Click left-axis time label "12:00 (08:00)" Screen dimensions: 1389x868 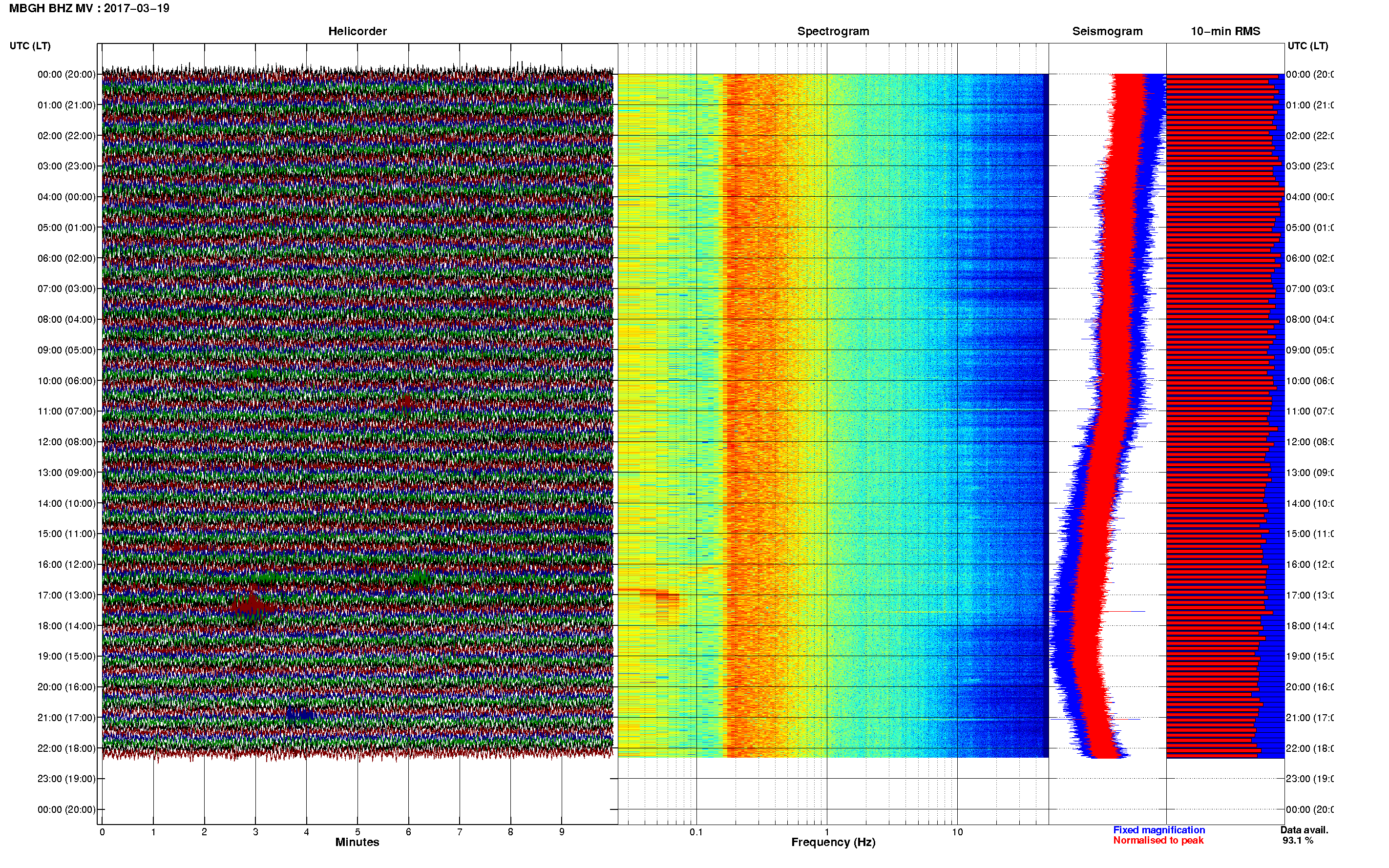click(66, 442)
